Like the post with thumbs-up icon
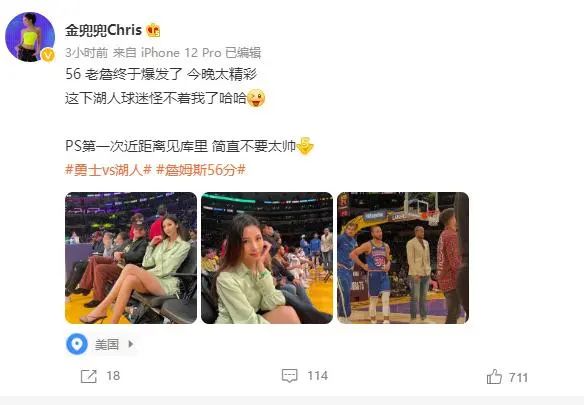 (494, 376)
